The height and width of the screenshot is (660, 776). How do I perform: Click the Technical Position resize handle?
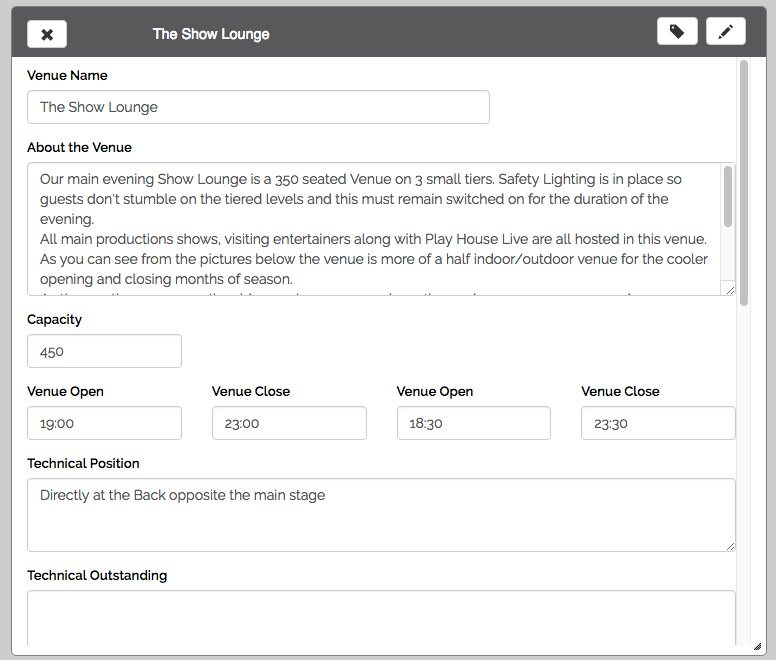pyautogui.click(x=729, y=545)
